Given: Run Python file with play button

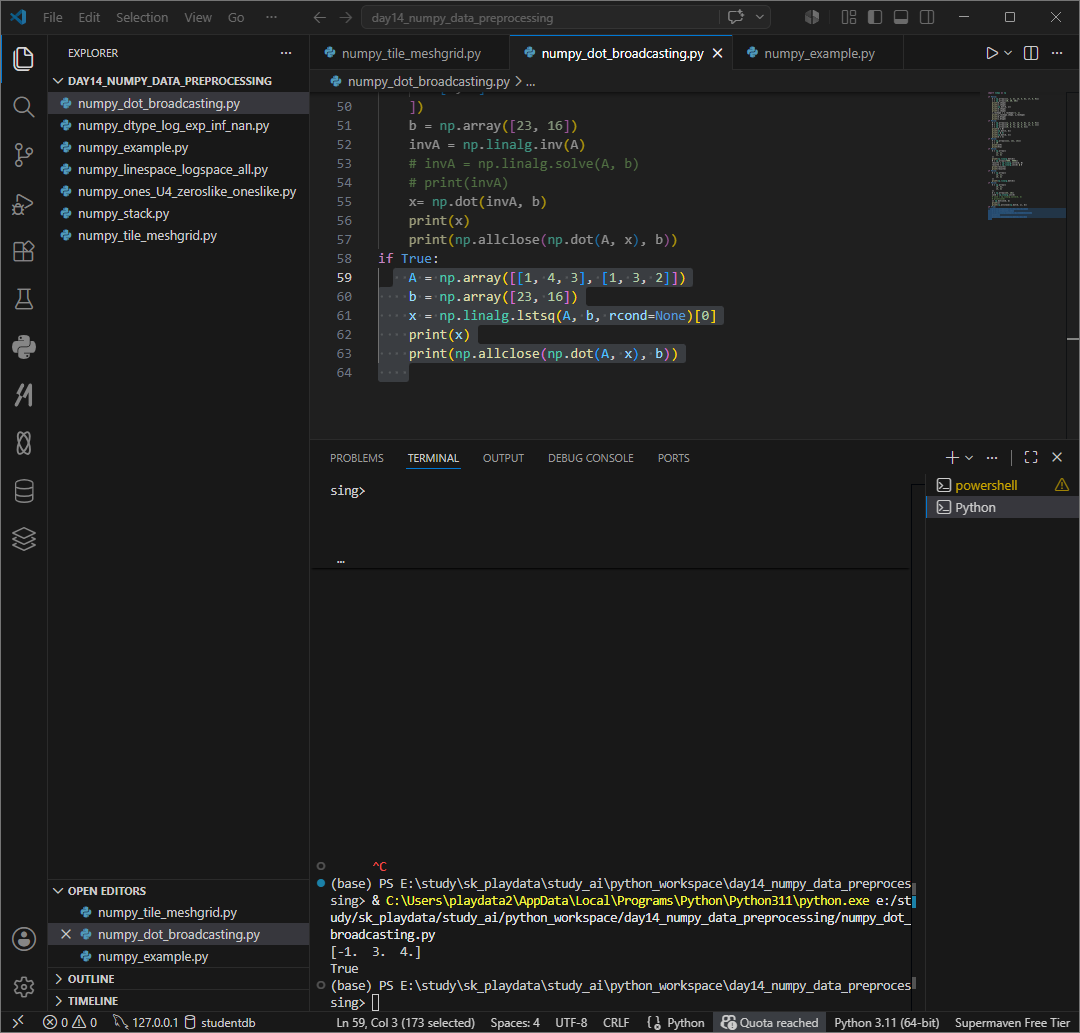Looking at the screenshot, I should point(991,53).
